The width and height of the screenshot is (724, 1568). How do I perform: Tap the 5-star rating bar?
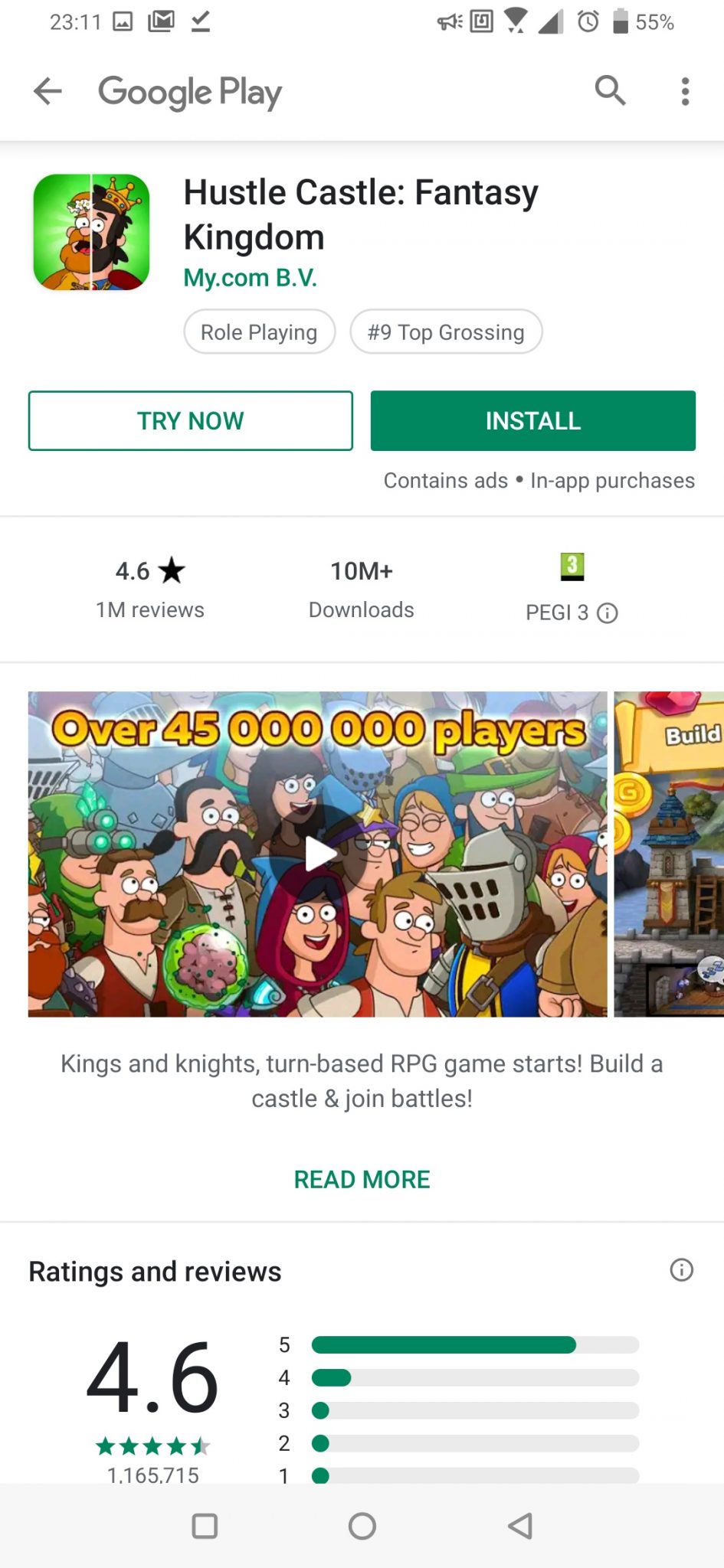coord(475,1344)
